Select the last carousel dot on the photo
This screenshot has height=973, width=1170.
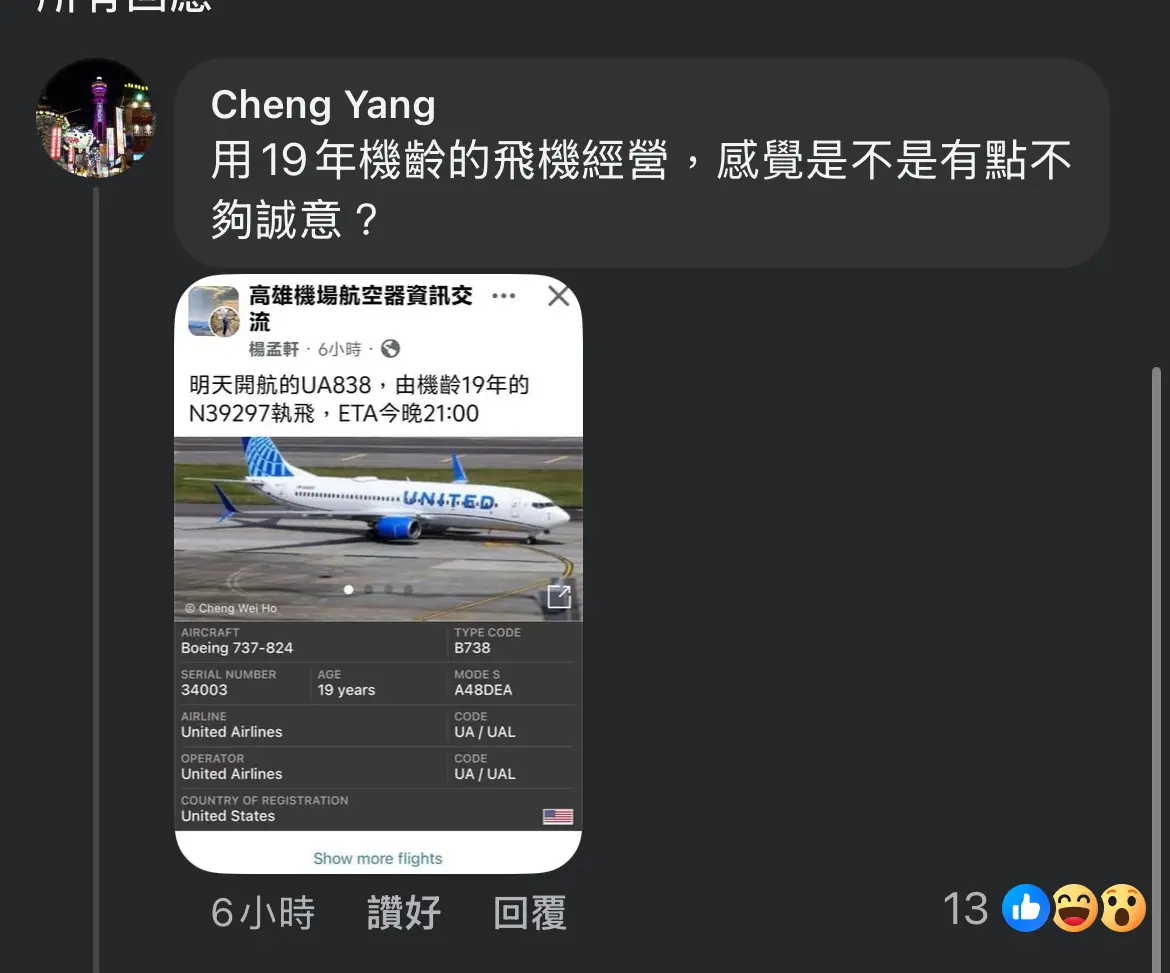pos(408,589)
